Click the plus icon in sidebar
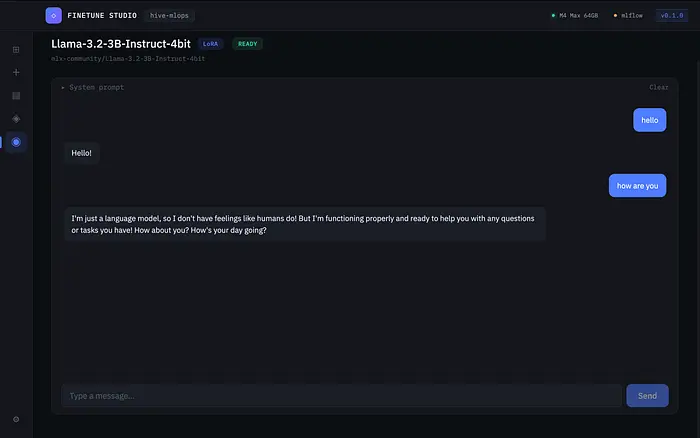The width and height of the screenshot is (700, 438). click(x=16, y=72)
